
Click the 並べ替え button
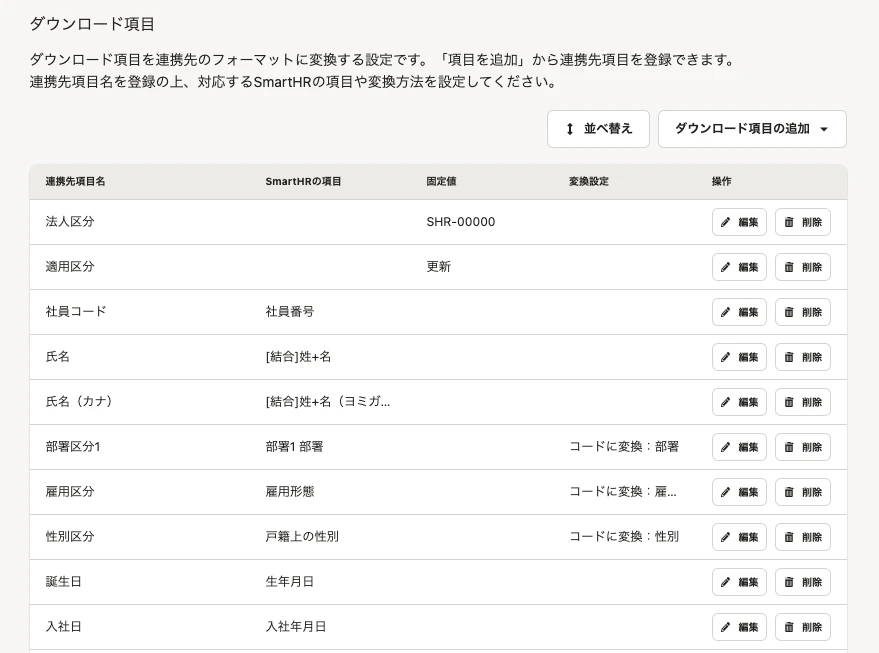pos(598,129)
